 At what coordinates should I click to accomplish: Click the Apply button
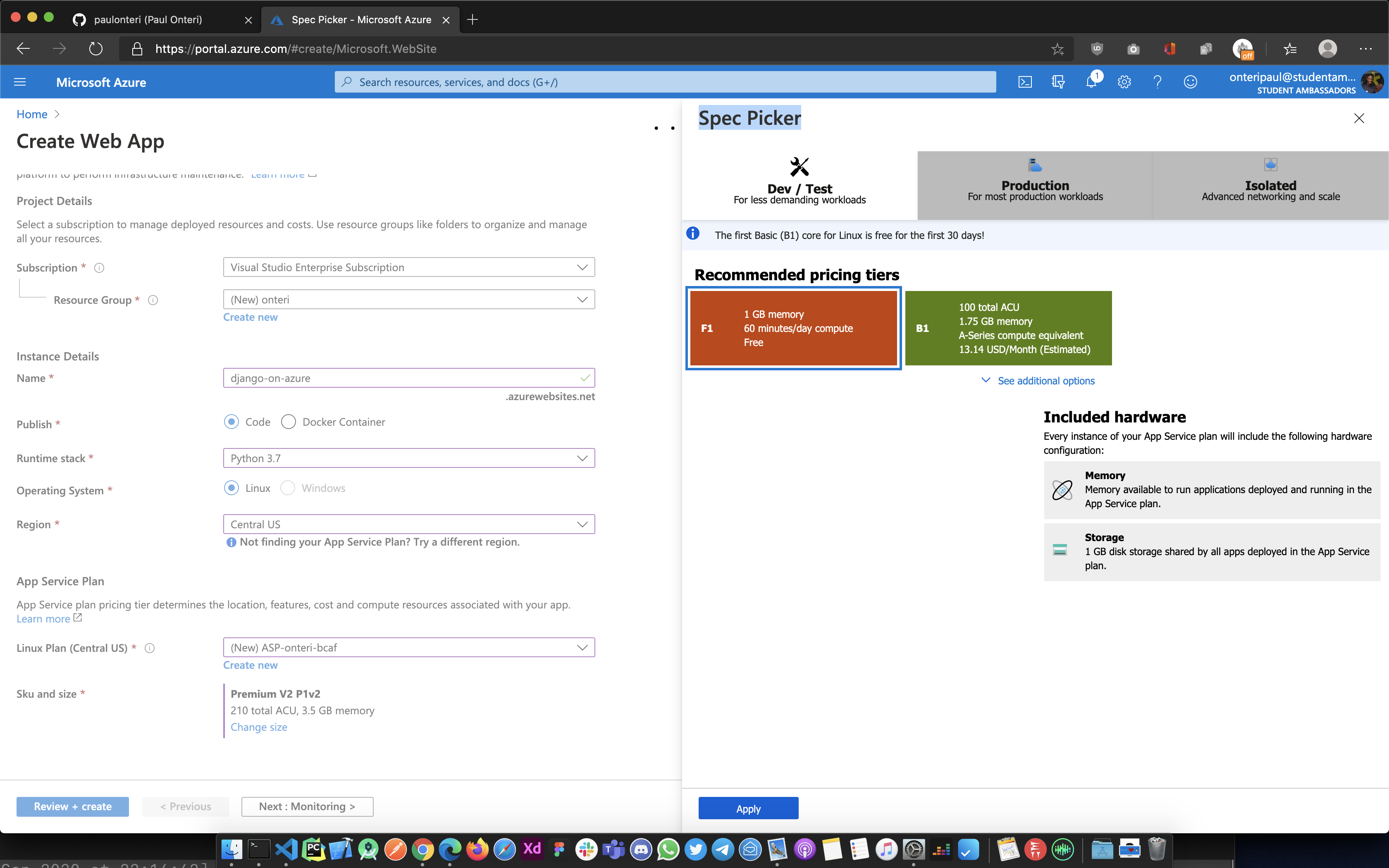[x=748, y=808]
